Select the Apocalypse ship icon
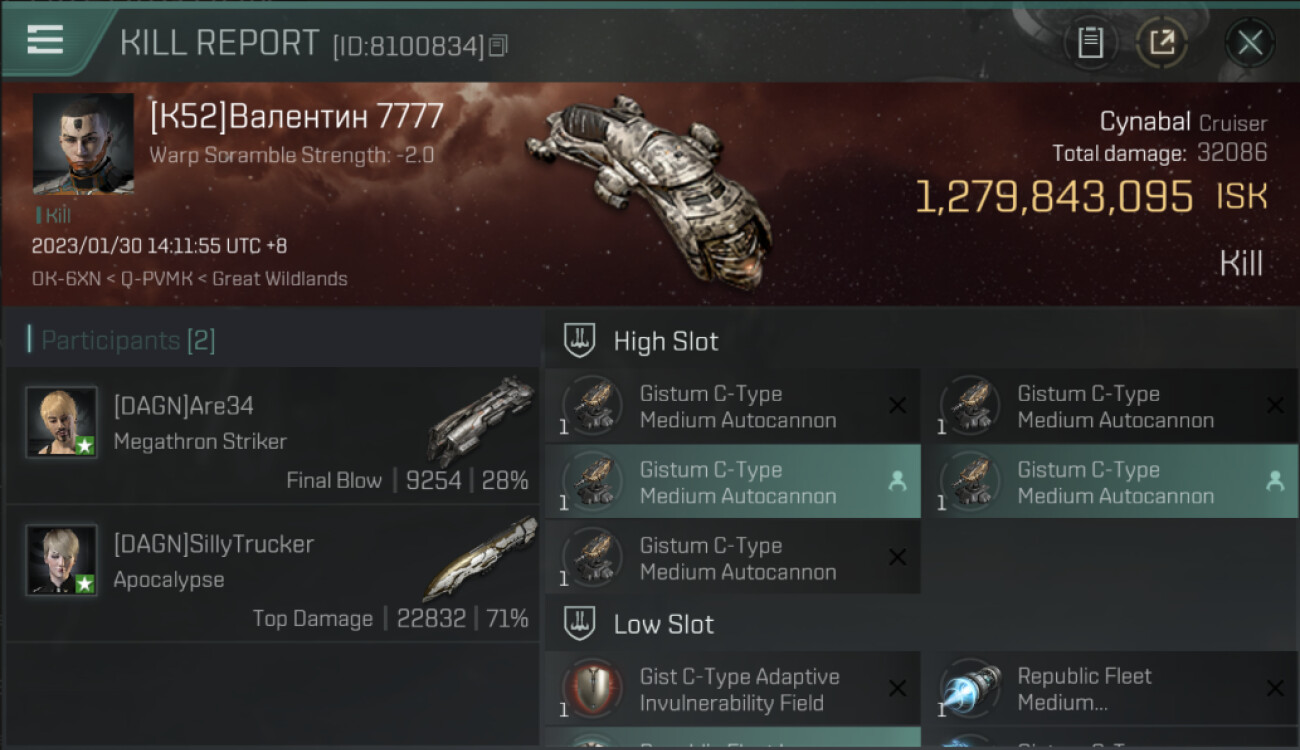 tap(480, 558)
